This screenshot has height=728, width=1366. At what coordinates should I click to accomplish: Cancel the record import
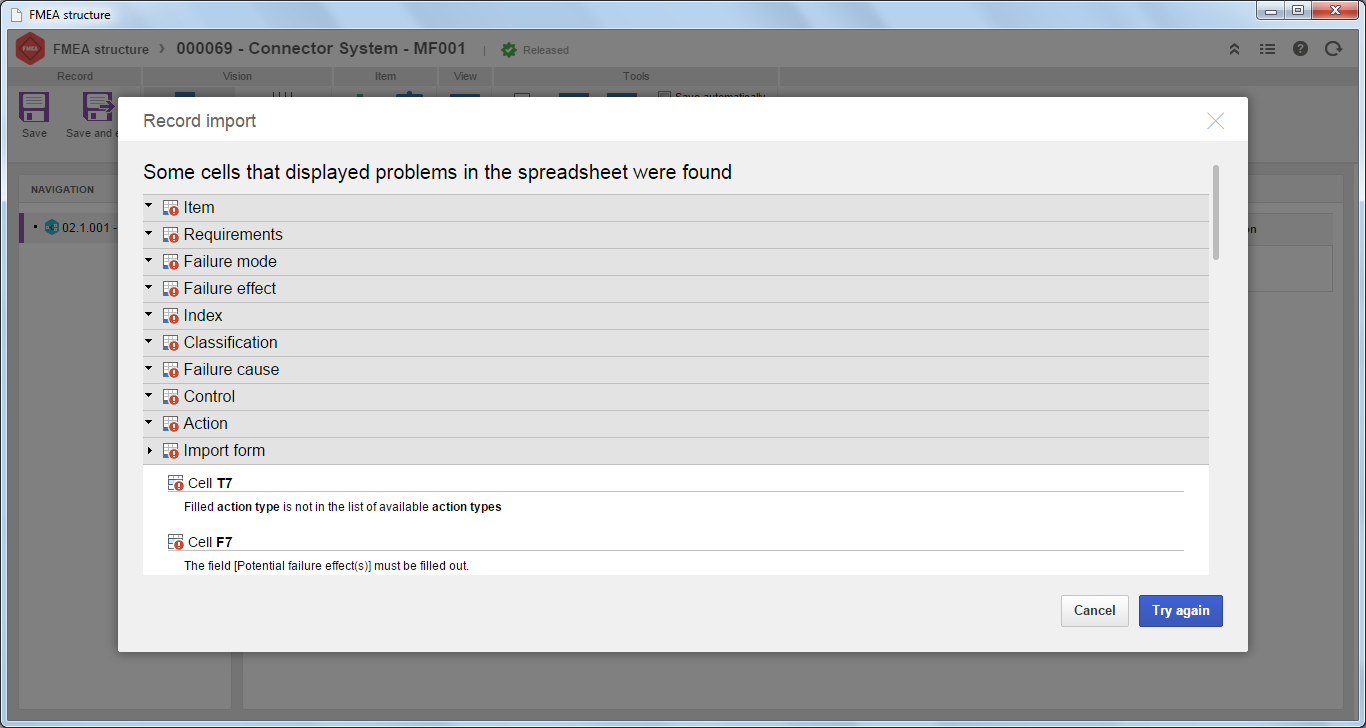pyautogui.click(x=1094, y=611)
